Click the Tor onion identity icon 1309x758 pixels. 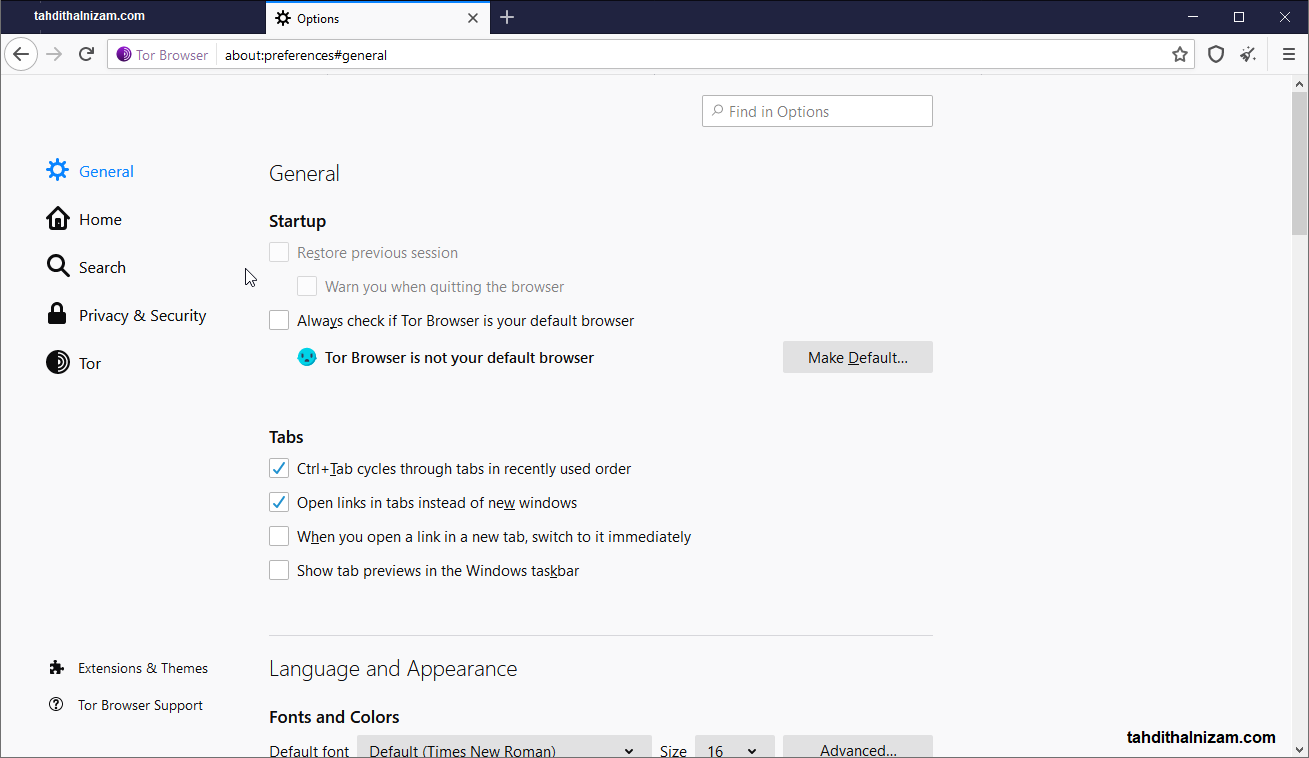point(124,55)
